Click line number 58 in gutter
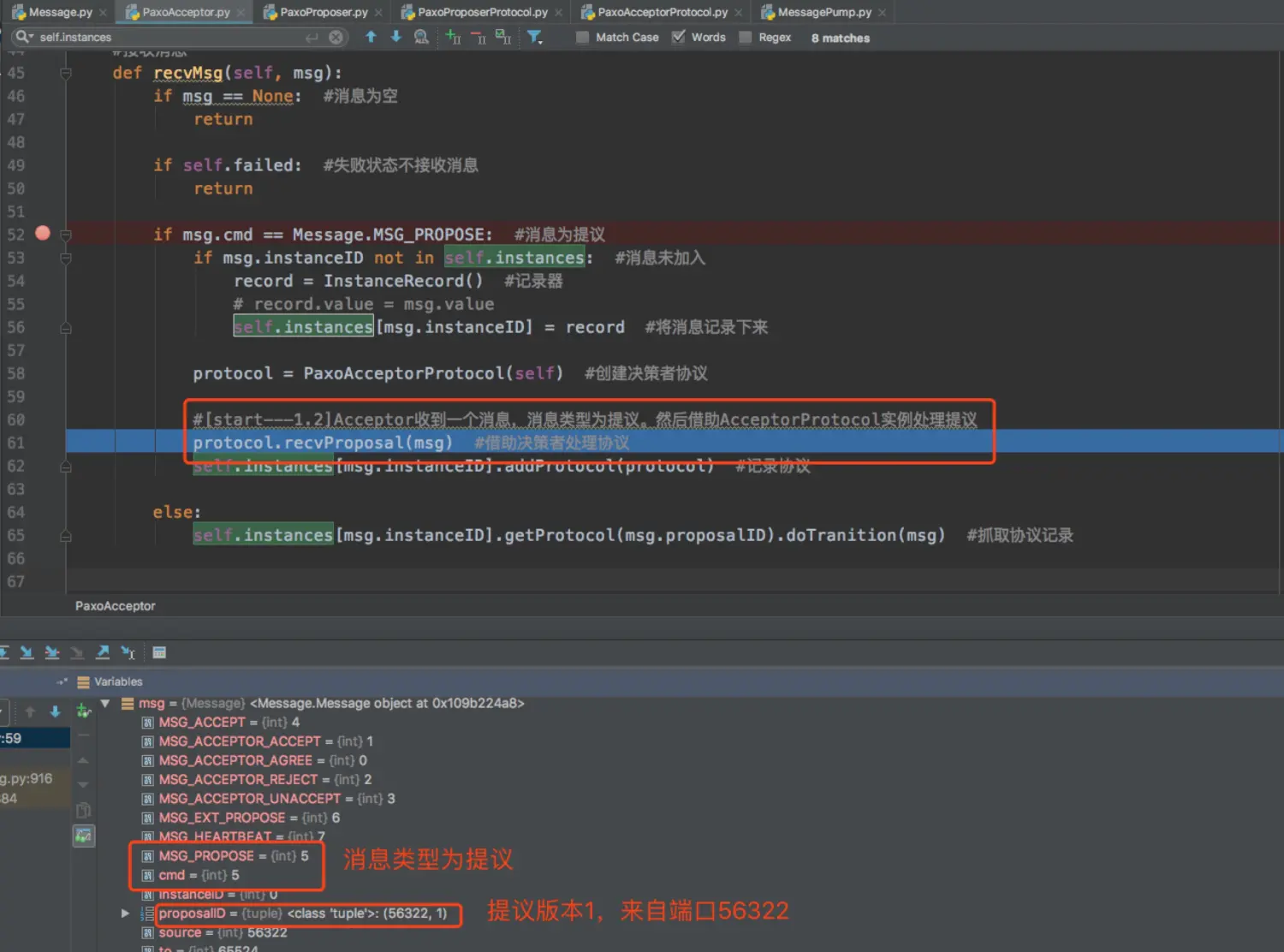This screenshot has width=1284, height=952. click(x=15, y=373)
